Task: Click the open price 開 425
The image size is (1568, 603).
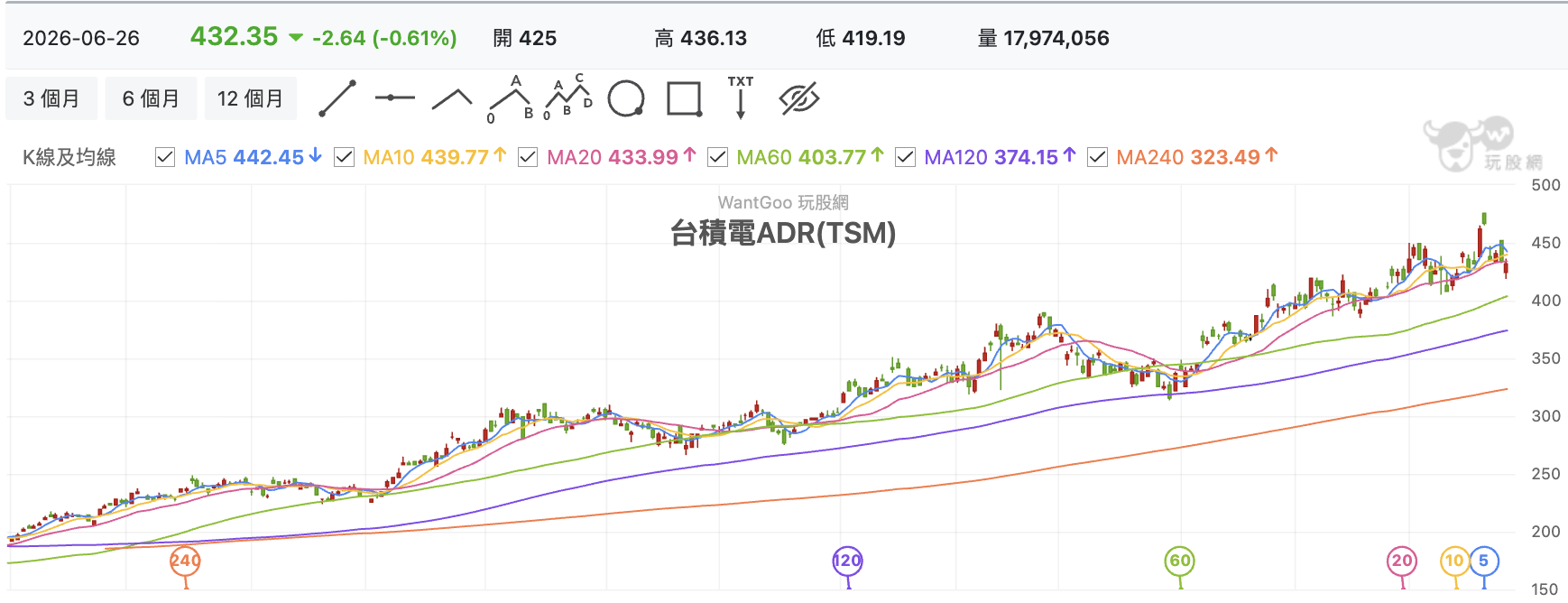Action: point(525,38)
